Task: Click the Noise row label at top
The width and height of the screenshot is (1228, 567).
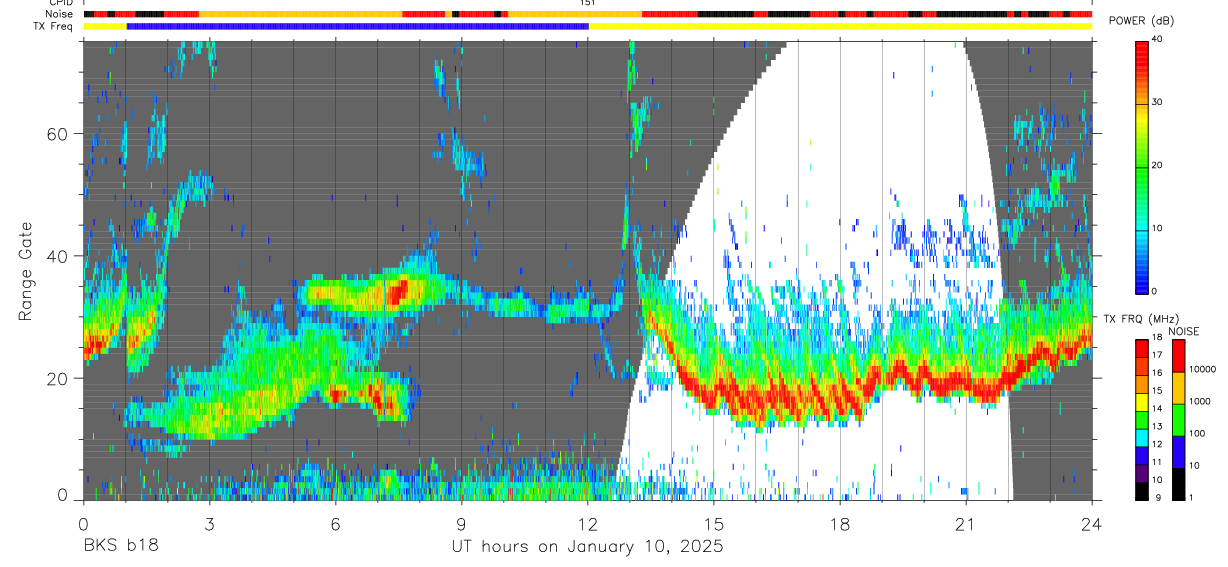Action: (61, 14)
